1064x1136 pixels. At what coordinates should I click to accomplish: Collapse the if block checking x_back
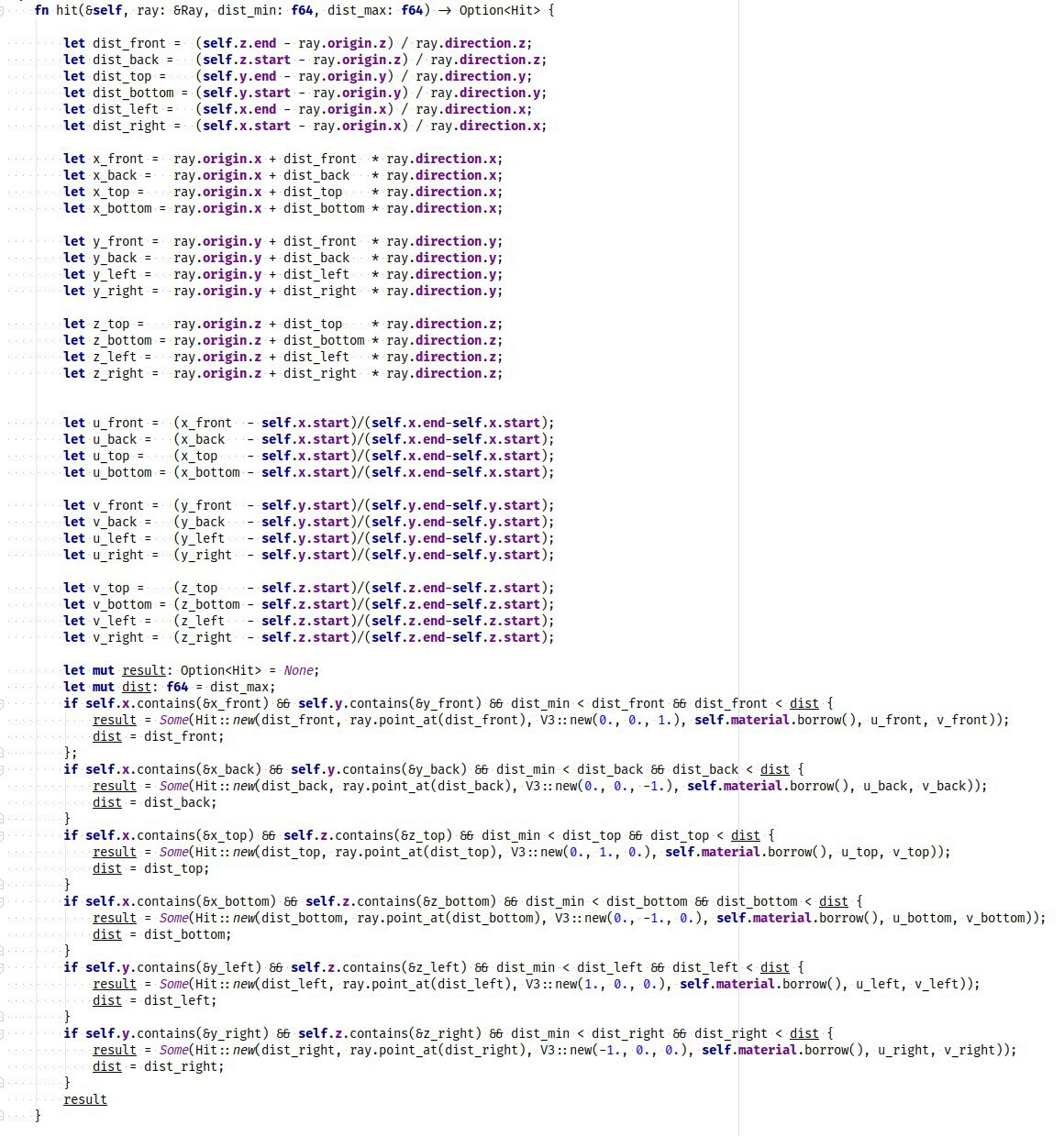click(x=2, y=769)
